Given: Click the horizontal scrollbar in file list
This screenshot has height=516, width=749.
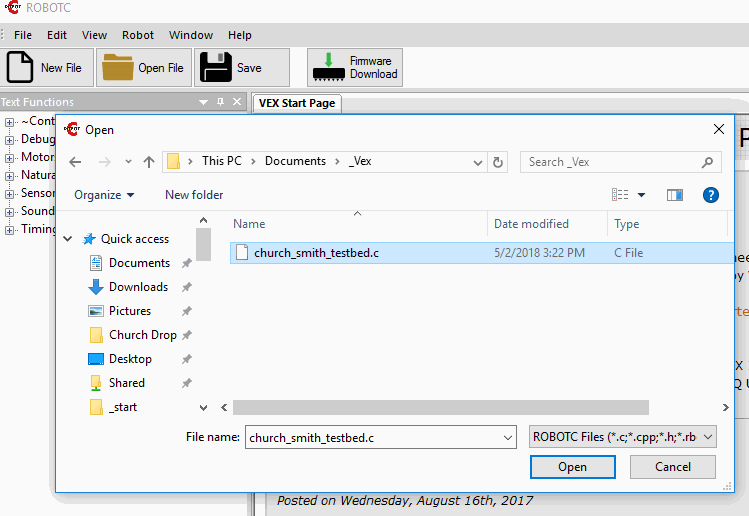Looking at the screenshot, I should point(440,407).
